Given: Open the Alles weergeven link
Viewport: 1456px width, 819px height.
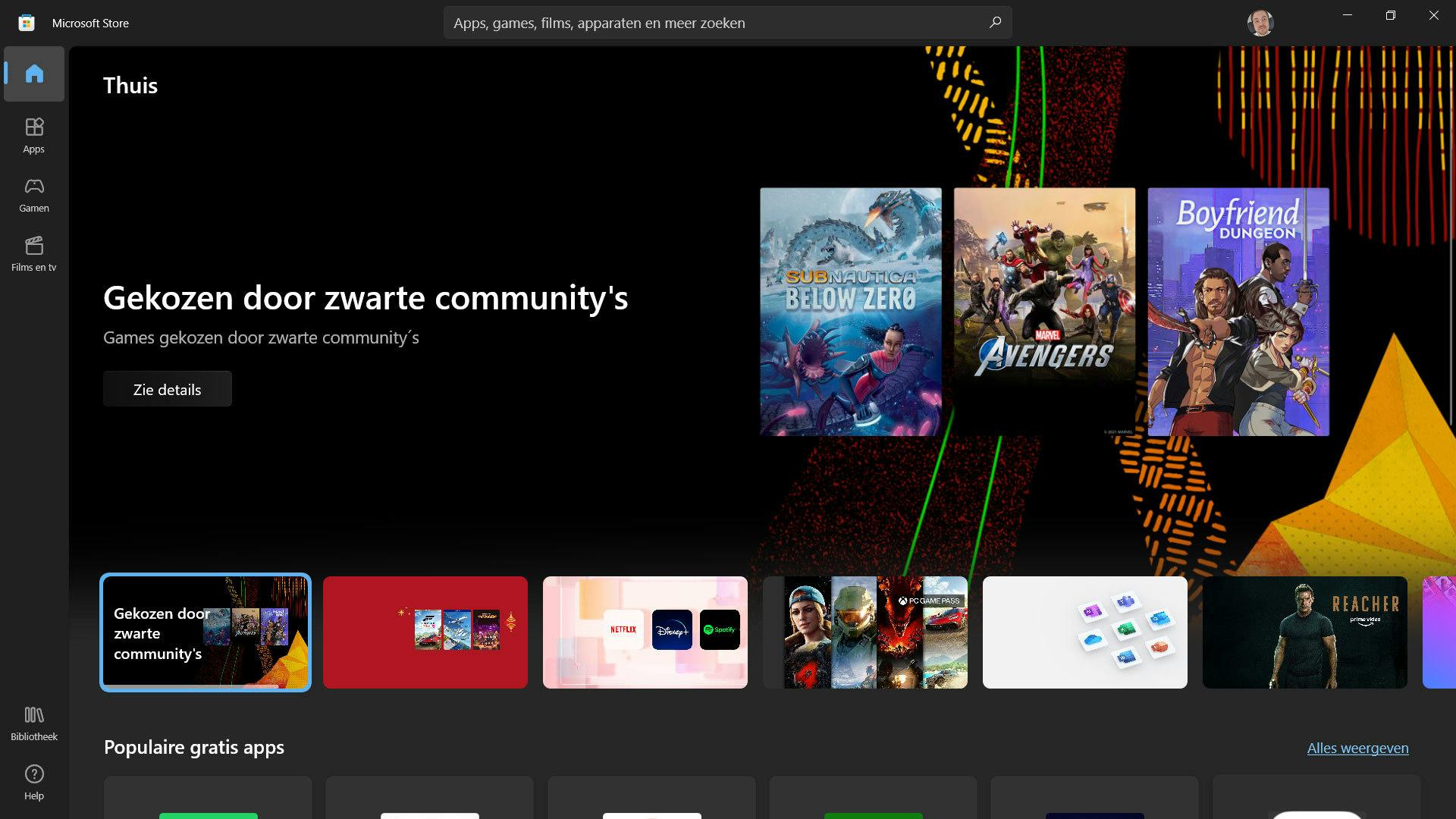Looking at the screenshot, I should pos(1357,748).
